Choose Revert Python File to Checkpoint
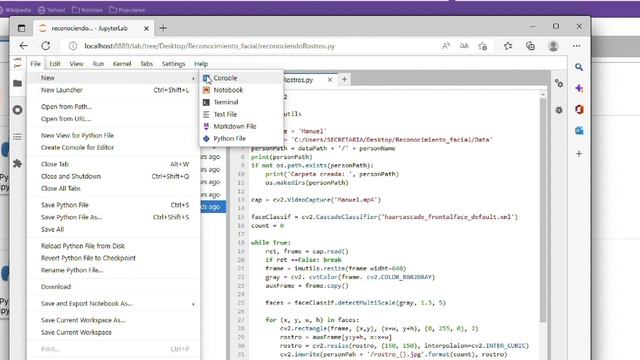Viewport: 640px width, 360px height. tap(114, 258)
